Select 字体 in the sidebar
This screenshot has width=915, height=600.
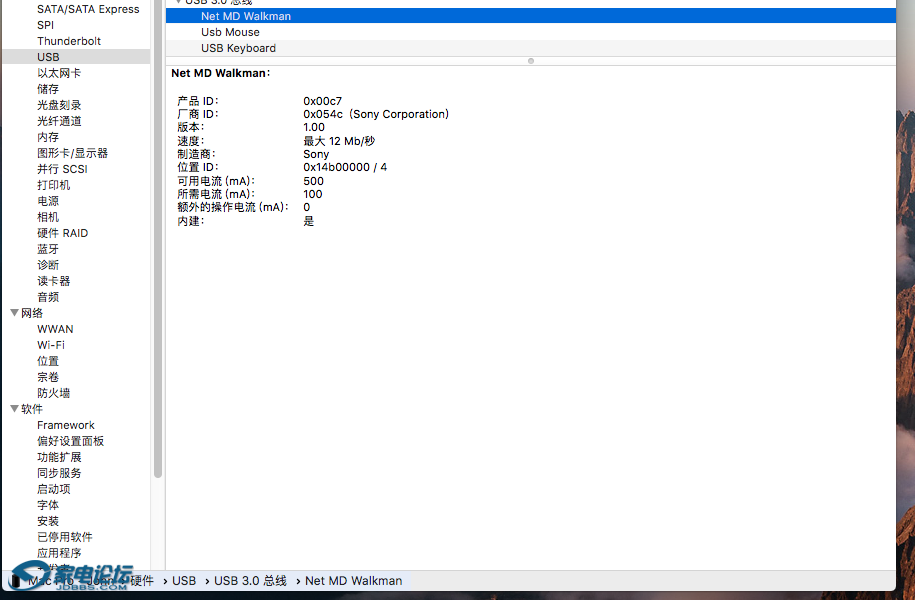pos(48,505)
